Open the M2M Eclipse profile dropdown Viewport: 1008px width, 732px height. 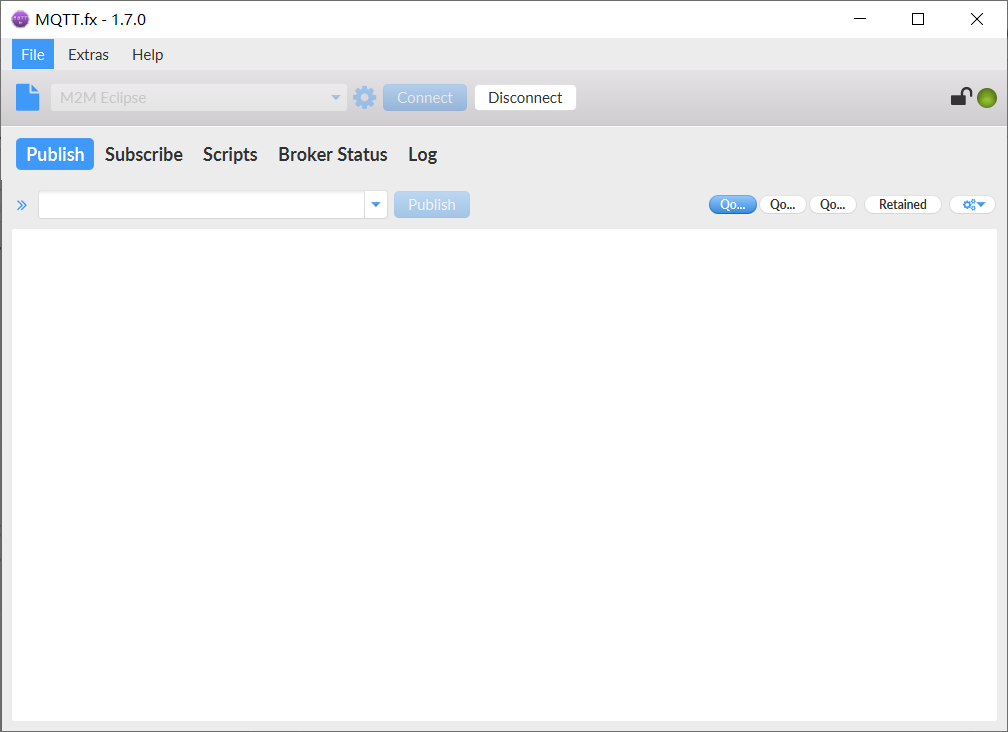tap(199, 98)
